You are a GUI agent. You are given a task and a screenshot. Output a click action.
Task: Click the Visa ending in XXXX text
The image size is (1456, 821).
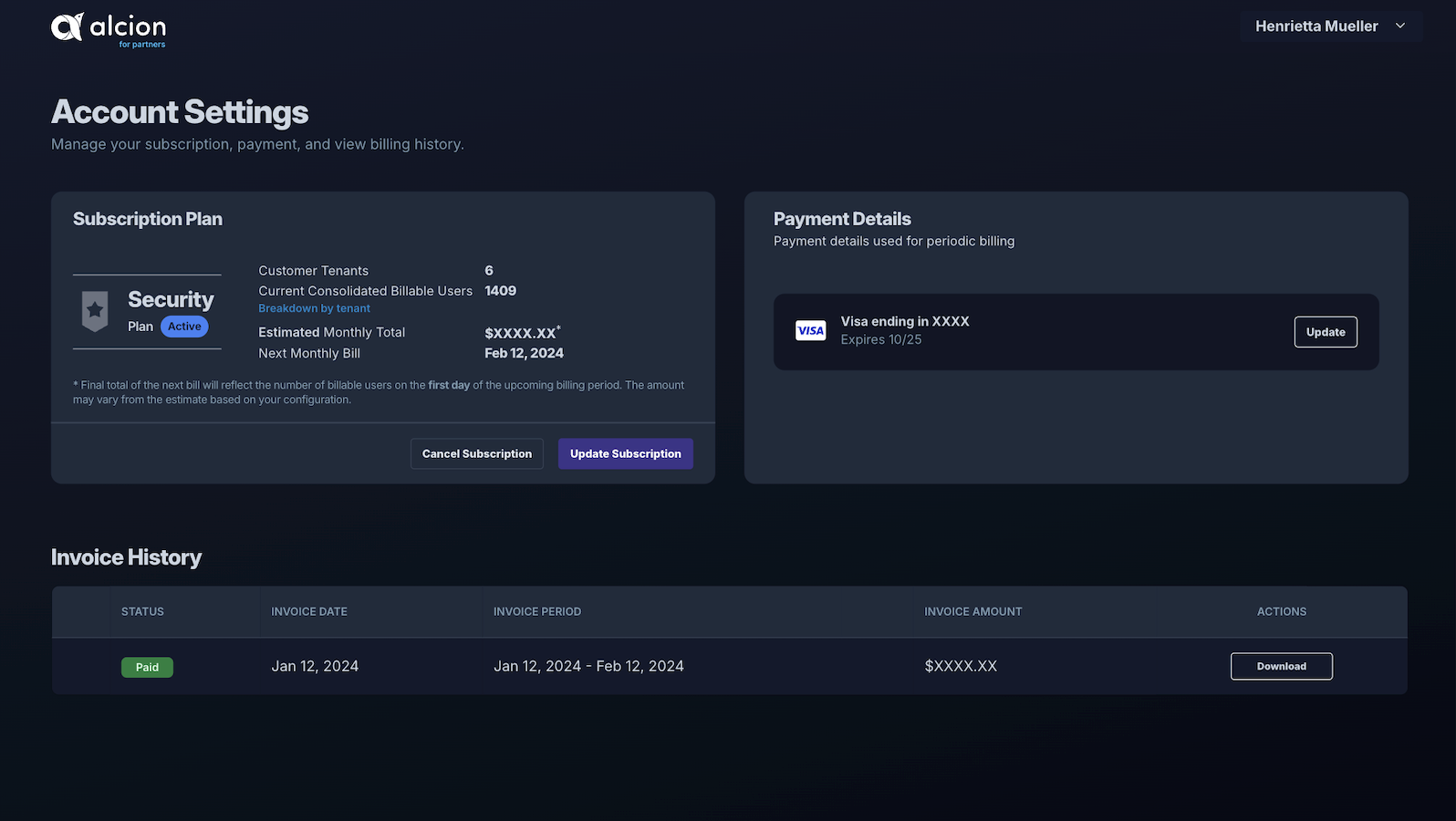pyautogui.click(x=905, y=321)
